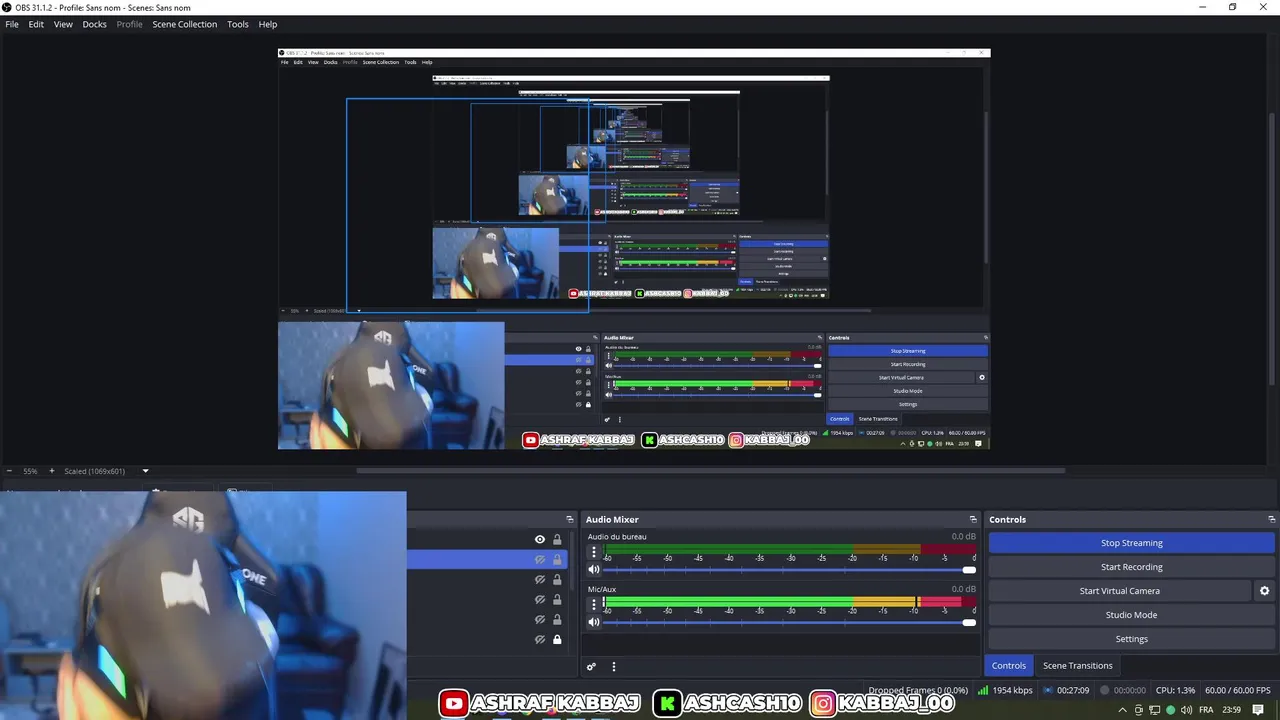Open the Windows notification center icon
This screenshot has width=1280, height=720.
pos(1258,710)
